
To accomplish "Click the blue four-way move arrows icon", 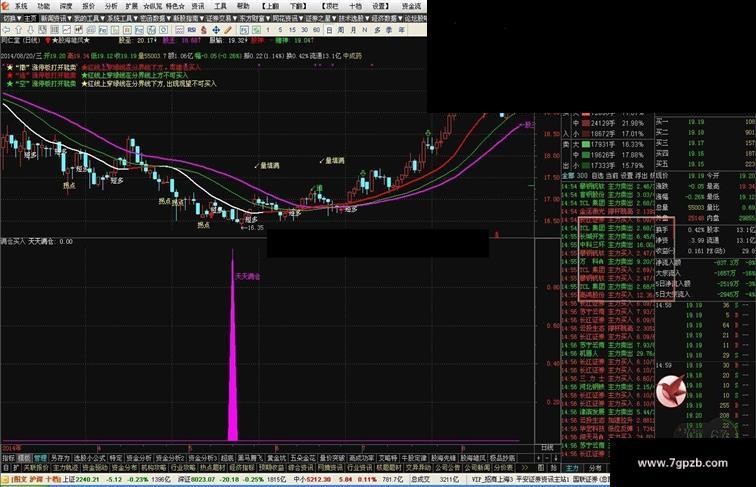I will (x=216, y=30).
